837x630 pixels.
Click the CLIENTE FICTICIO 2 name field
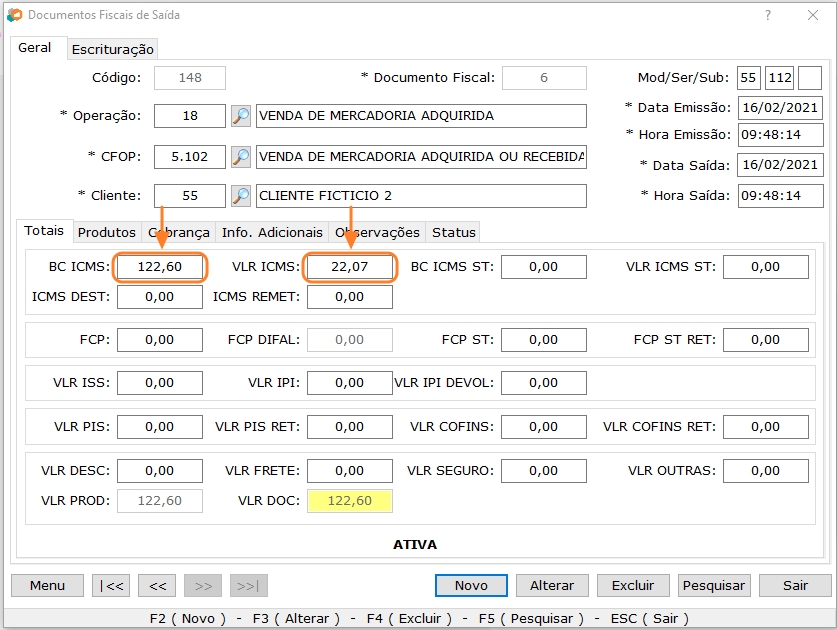(421, 196)
